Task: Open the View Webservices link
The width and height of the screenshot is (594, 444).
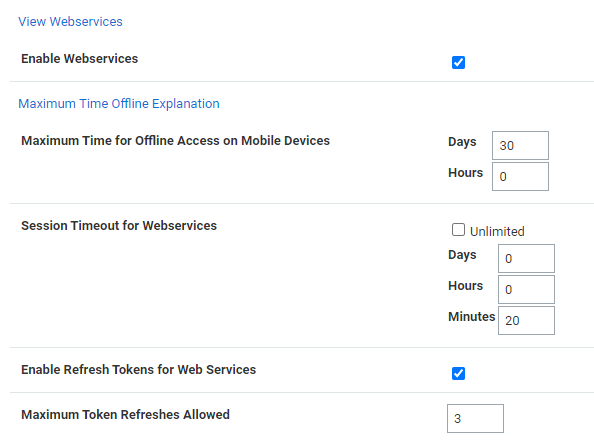Action: point(70,22)
